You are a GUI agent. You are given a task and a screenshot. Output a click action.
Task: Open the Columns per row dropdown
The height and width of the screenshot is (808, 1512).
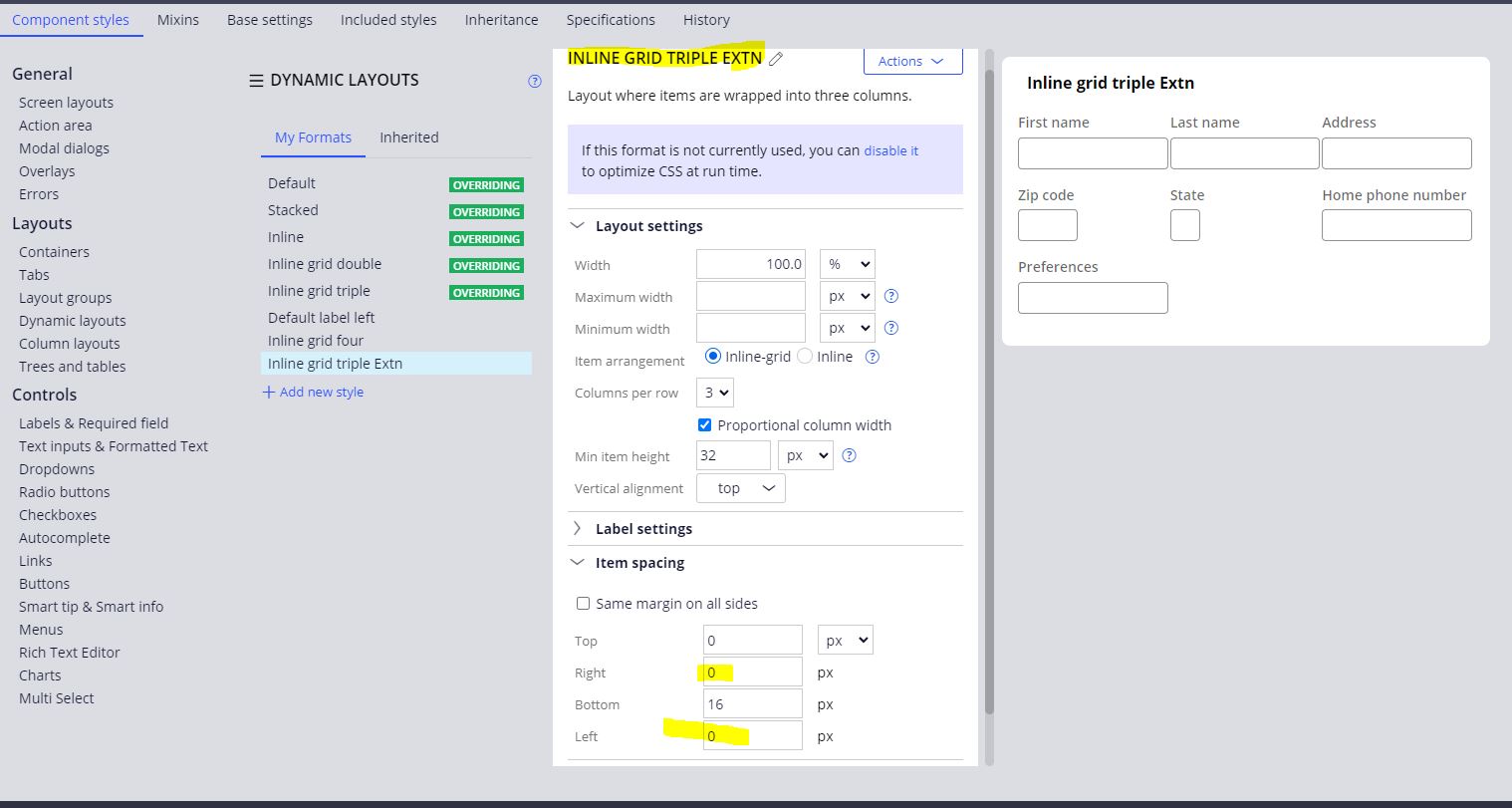[714, 393]
